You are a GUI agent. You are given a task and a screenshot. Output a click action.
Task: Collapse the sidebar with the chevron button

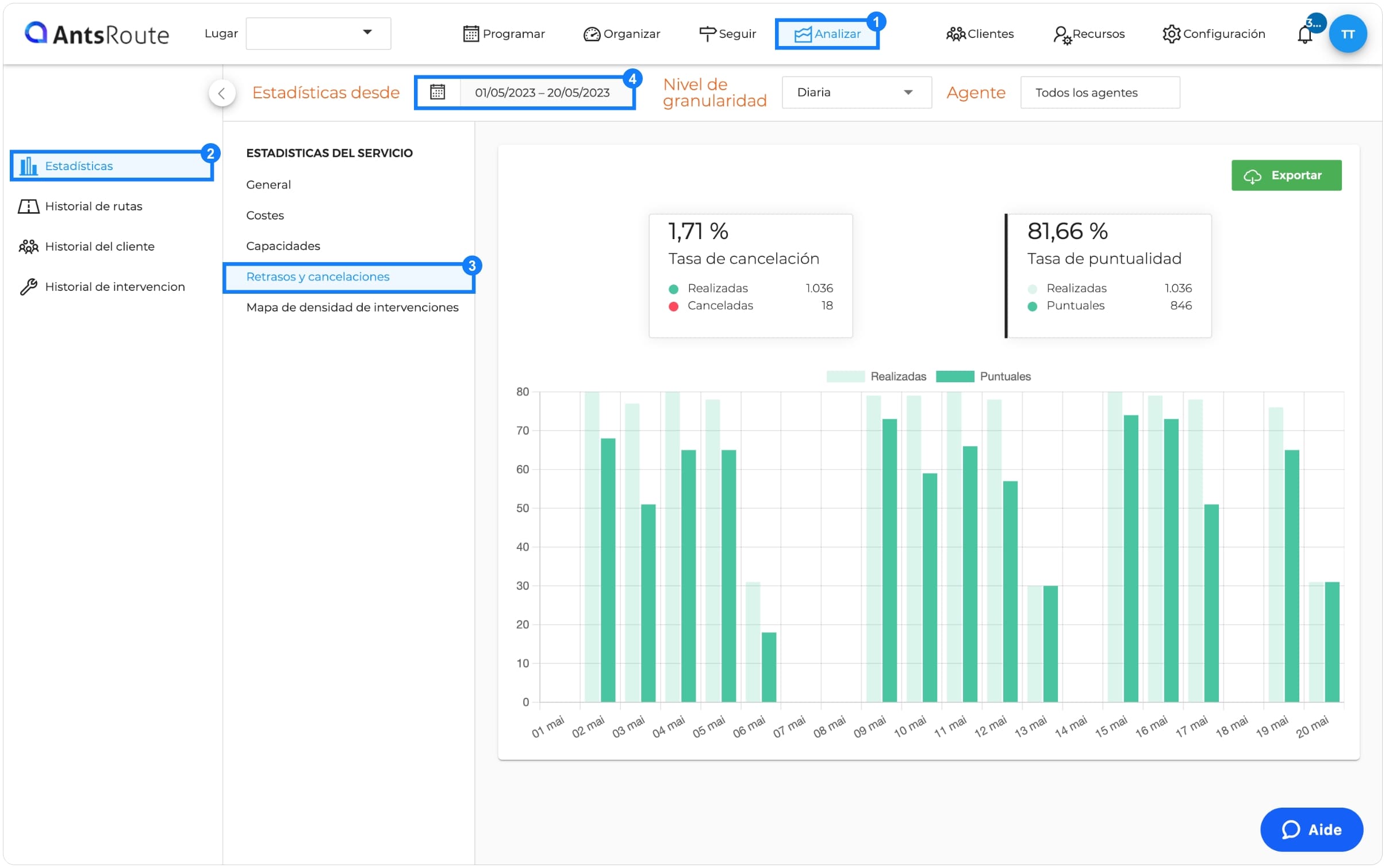(x=222, y=93)
